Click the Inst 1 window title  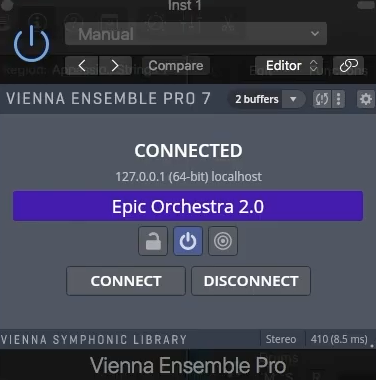(x=185, y=5)
